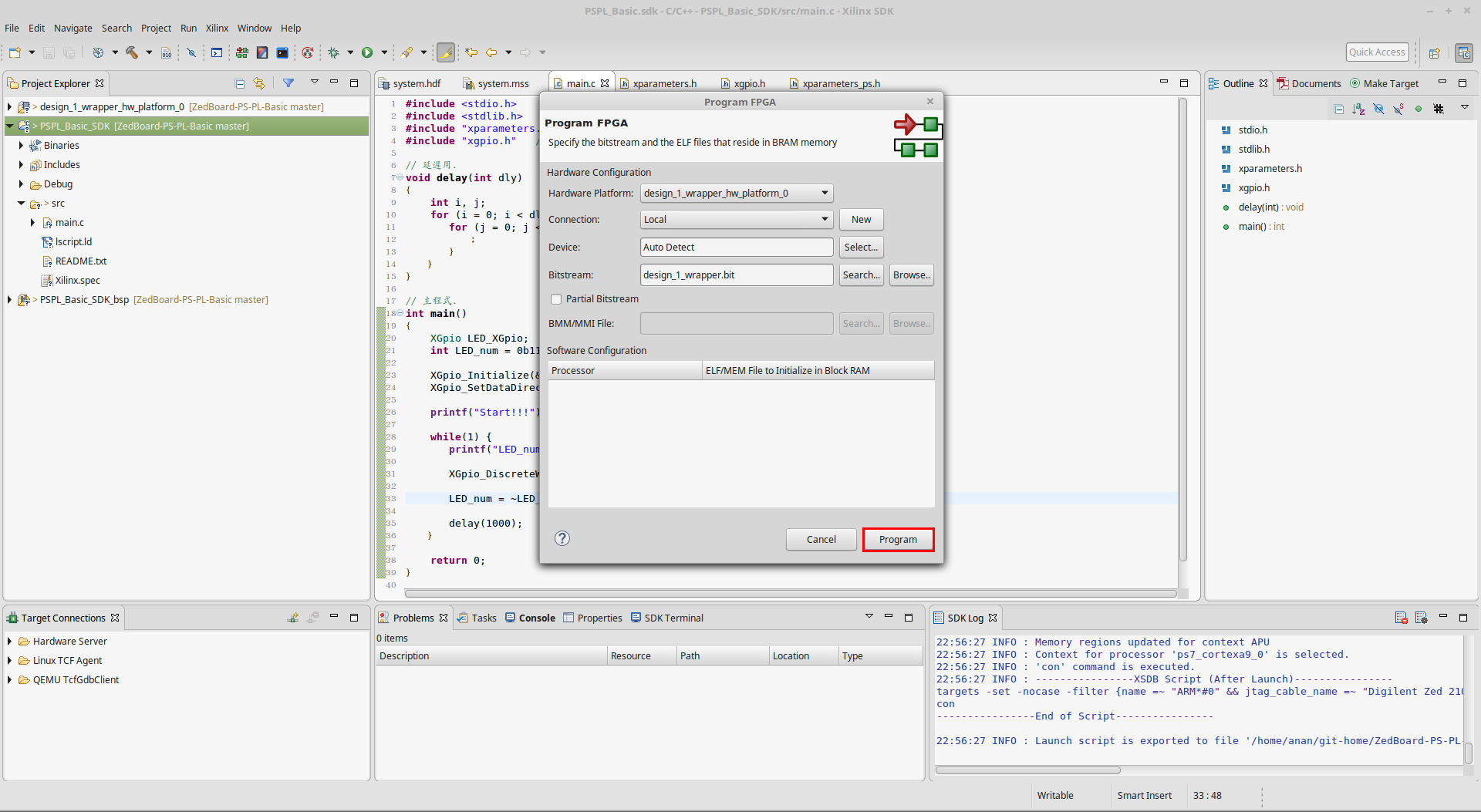
Task: Click the black terminal toolbar icon
Action: click(x=282, y=52)
